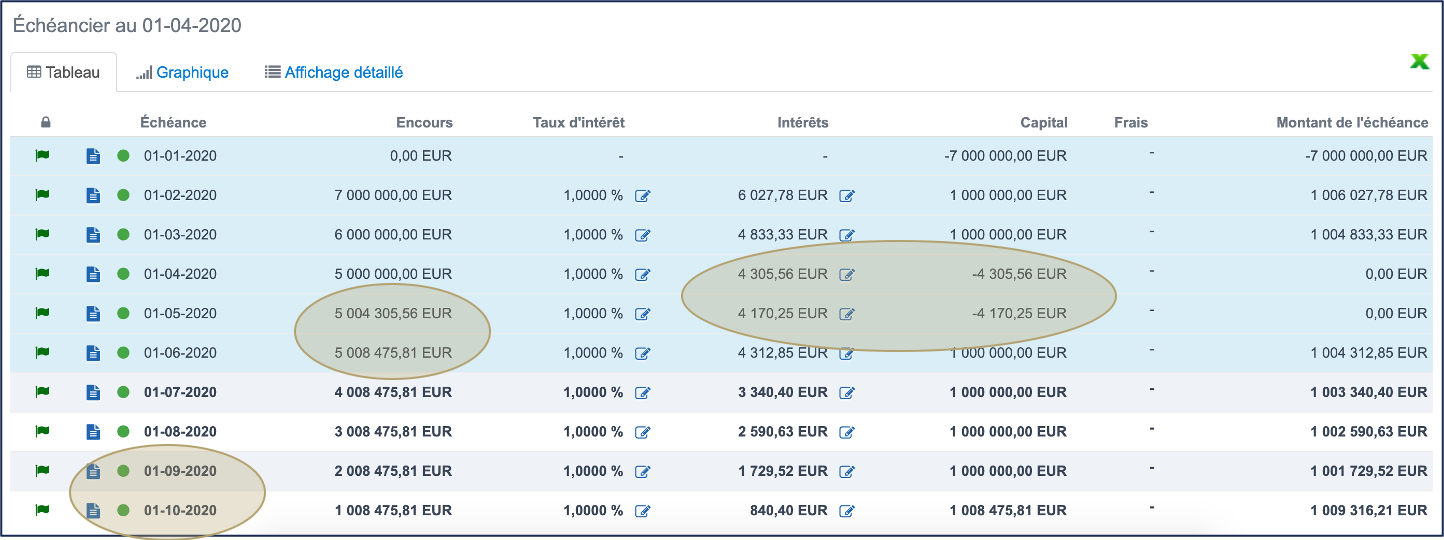
Task: Edit the 4 833,33 EUR interest amount
Action: click(x=847, y=235)
